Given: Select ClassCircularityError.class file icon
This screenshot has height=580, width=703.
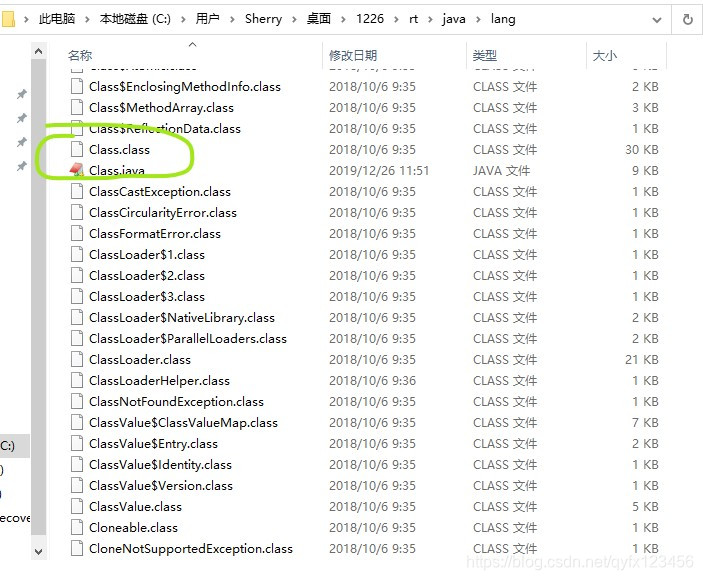Looking at the screenshot, I should pos(77,212).
